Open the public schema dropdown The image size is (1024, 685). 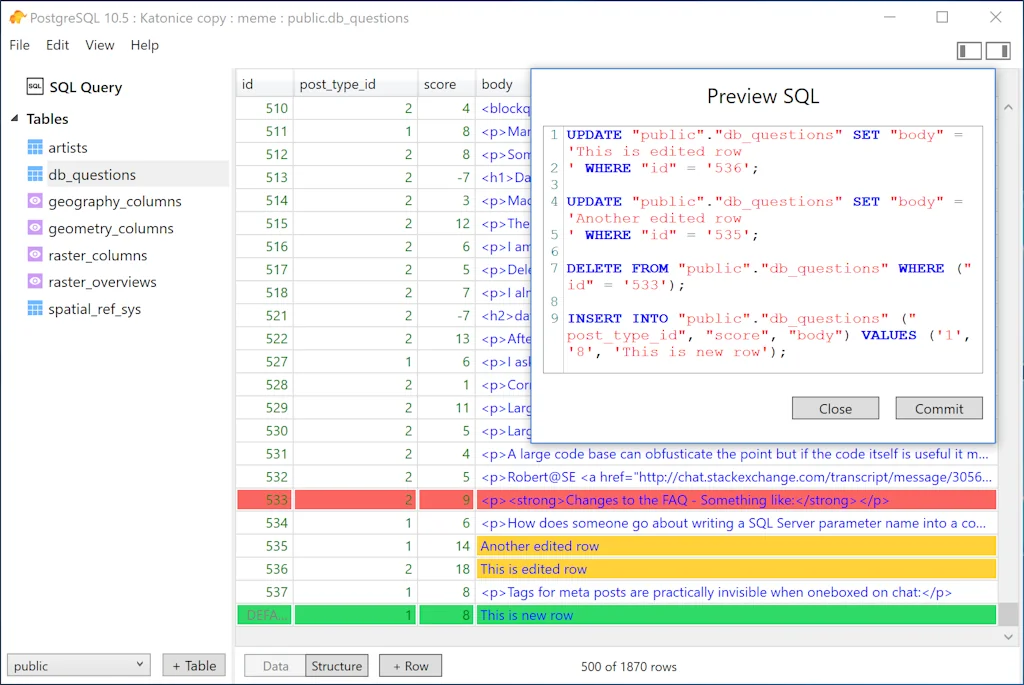pos(78,664)
